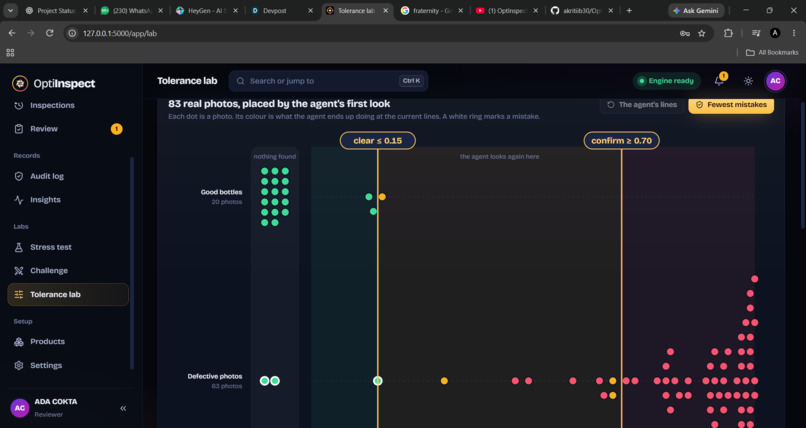Viewport: 806px width, 428px height.
Task: Open the Insights page
Action: (x=68, y=200)
